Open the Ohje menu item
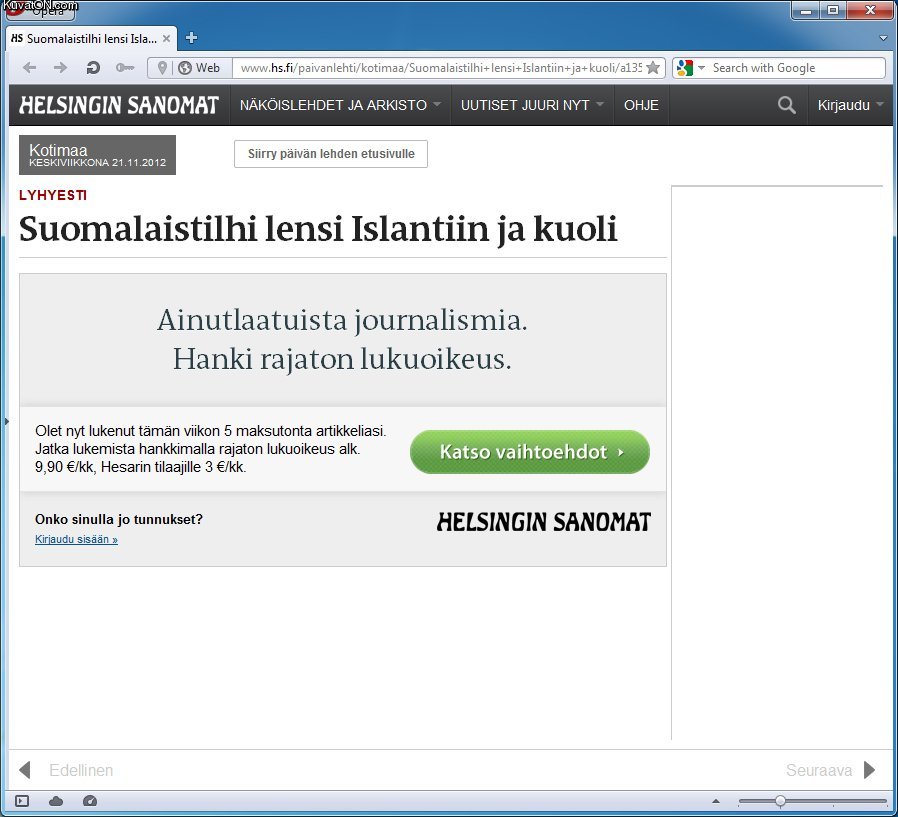The image size is (898, 817). (x=641, y=105)
